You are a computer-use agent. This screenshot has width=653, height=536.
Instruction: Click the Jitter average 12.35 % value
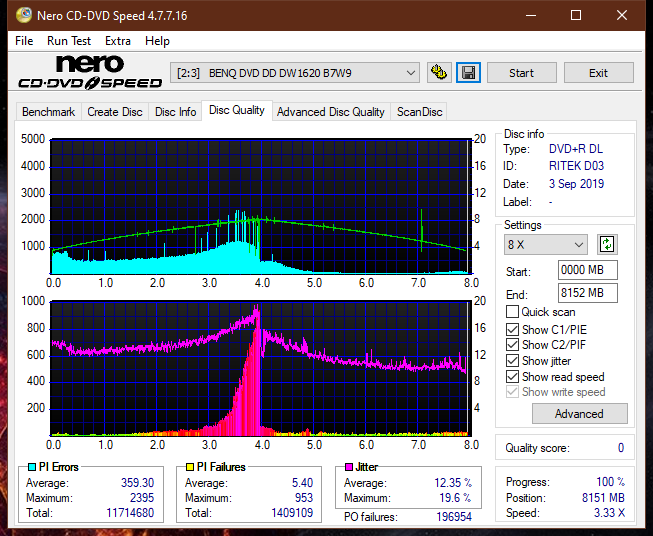tap(453, 483)
